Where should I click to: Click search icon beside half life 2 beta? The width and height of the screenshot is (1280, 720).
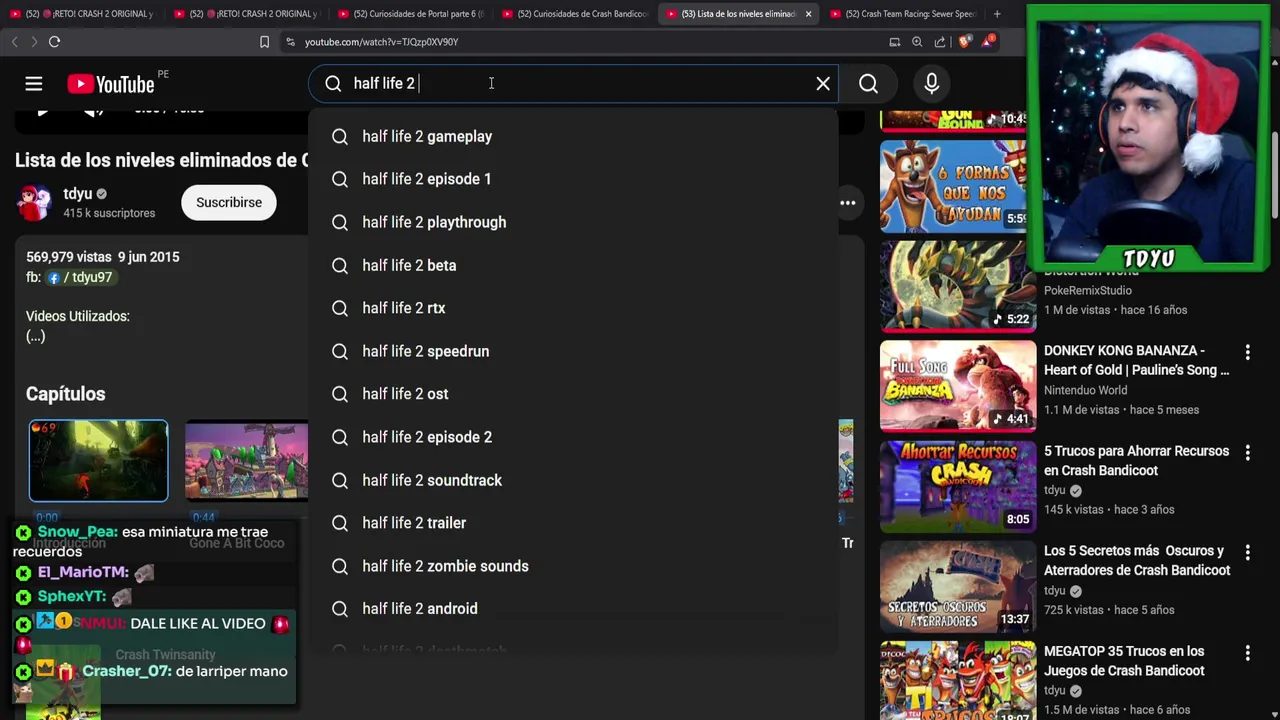(x=340, y=265)
